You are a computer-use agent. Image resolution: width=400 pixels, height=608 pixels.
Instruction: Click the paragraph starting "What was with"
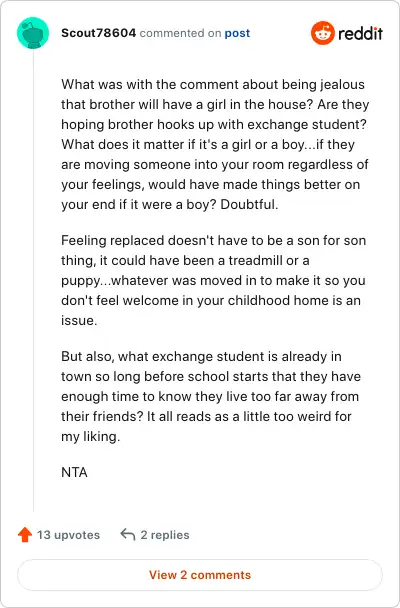coord(215,144)
